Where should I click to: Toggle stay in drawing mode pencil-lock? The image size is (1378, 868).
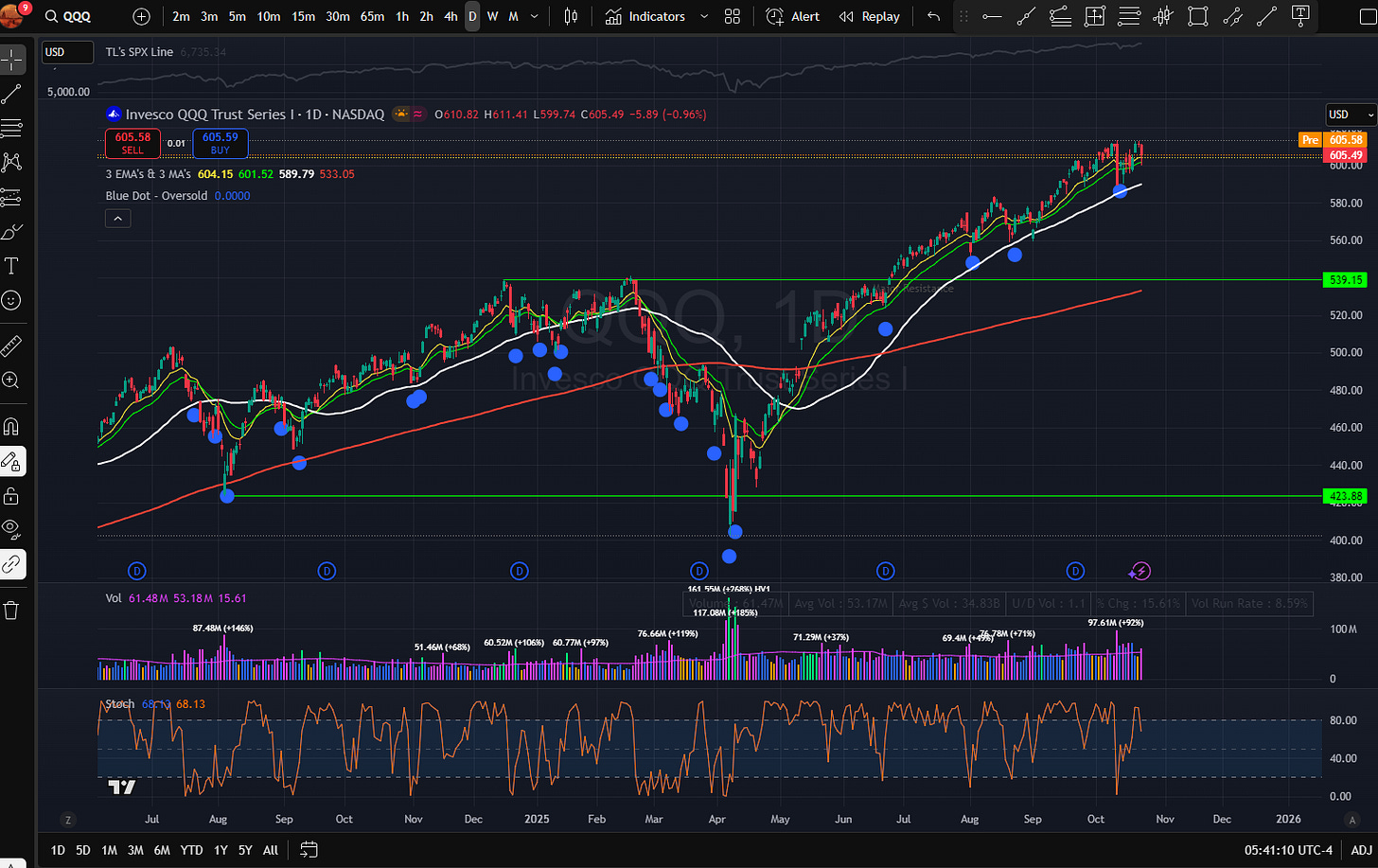[x=12, y=461]
